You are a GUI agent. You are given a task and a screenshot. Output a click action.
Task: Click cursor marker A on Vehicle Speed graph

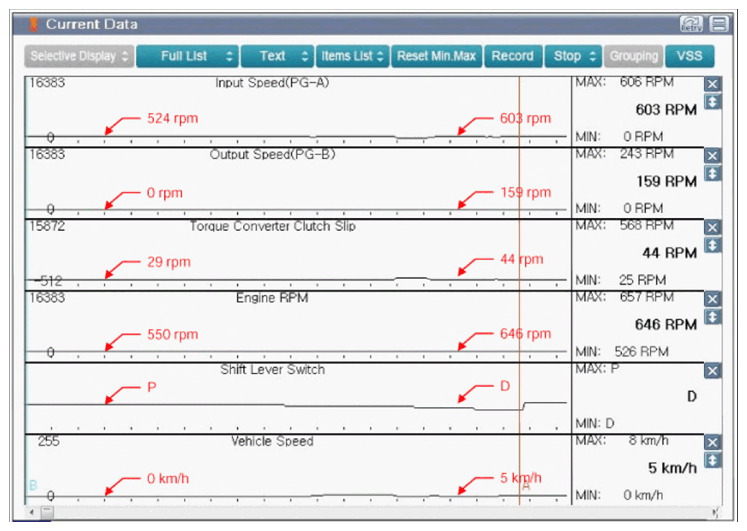coord(526,486)
